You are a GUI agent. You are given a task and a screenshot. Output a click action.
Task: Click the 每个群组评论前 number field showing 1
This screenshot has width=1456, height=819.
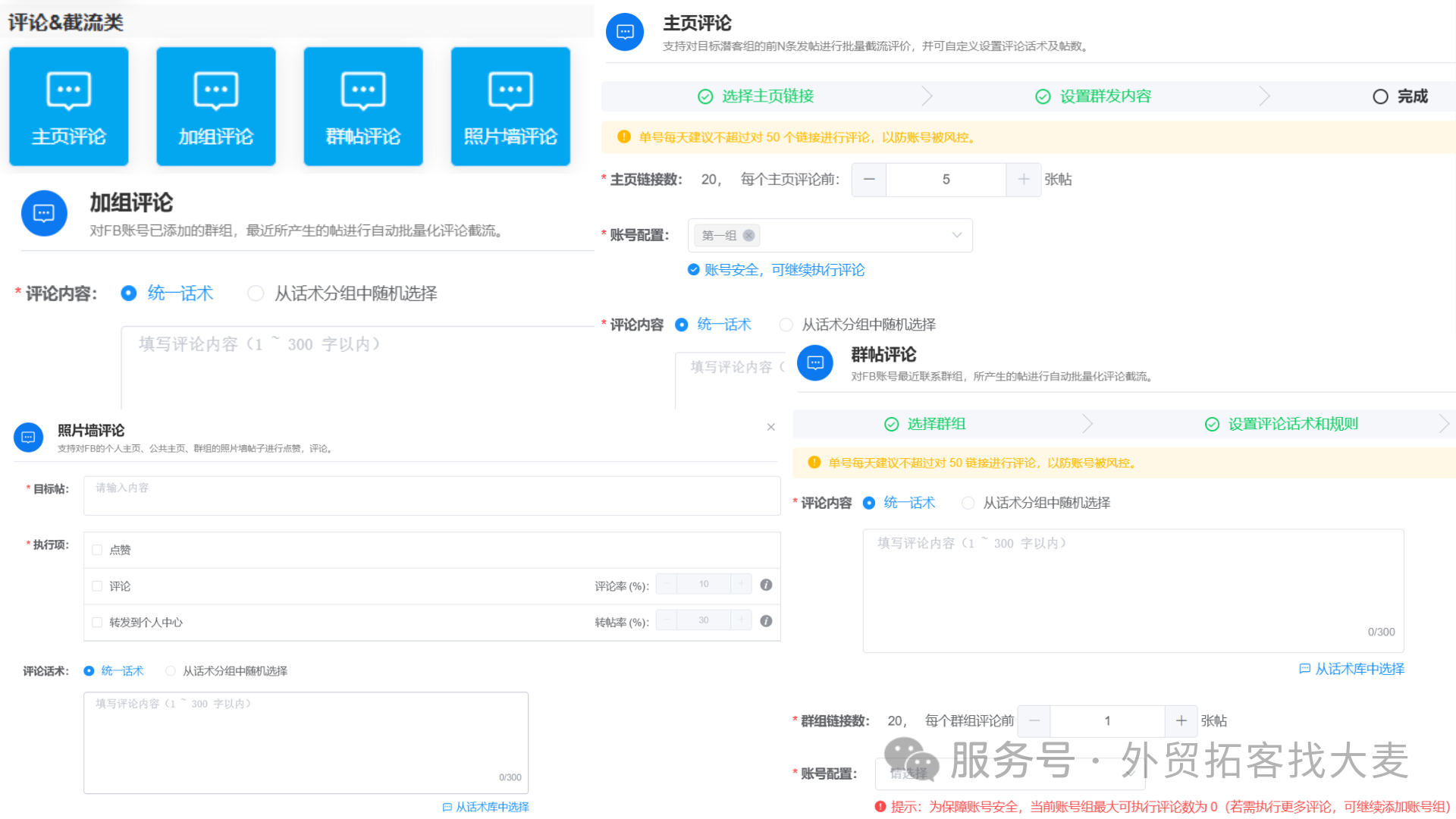[1107, 720]
